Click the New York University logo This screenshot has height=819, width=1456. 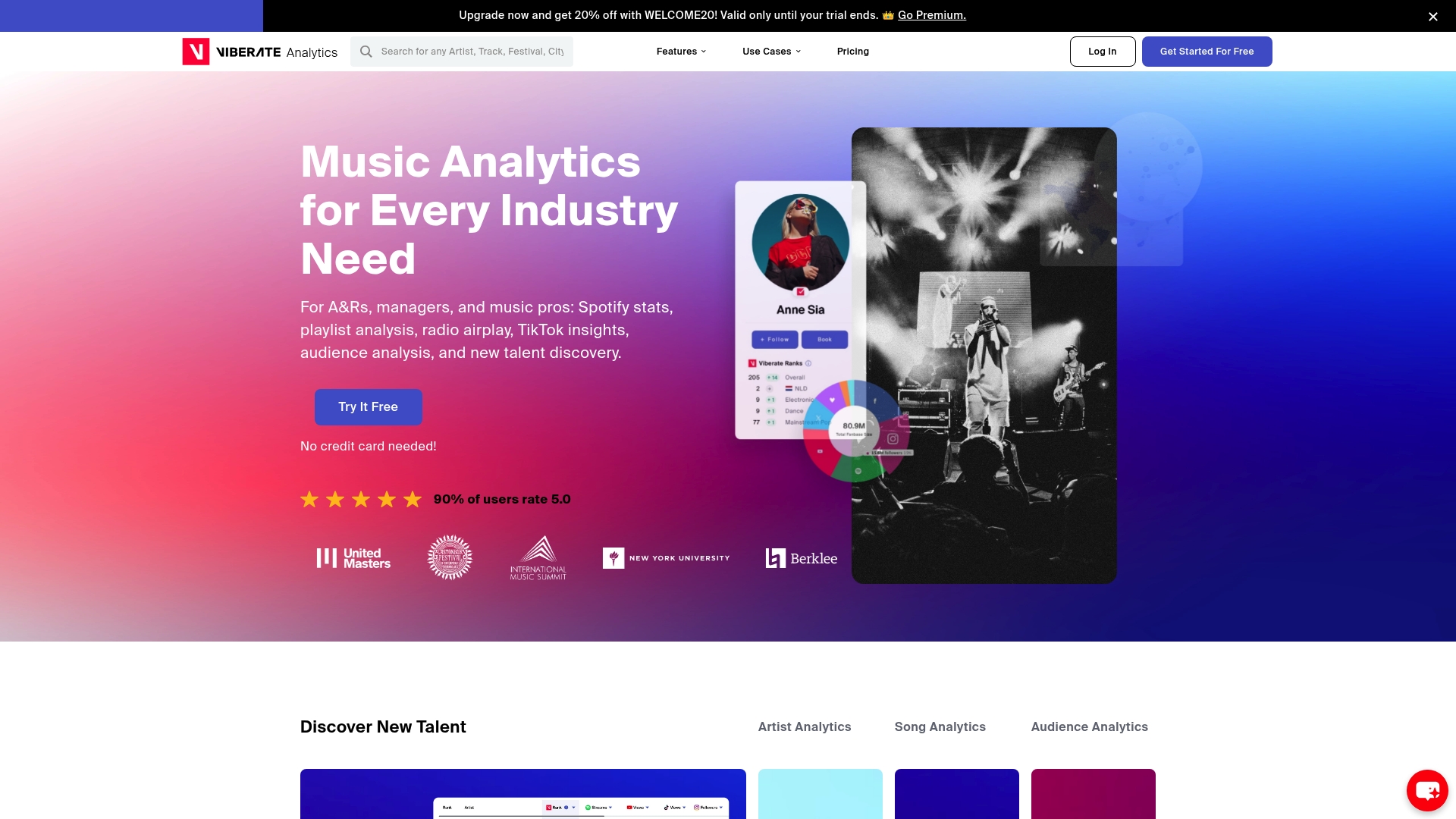666,558
